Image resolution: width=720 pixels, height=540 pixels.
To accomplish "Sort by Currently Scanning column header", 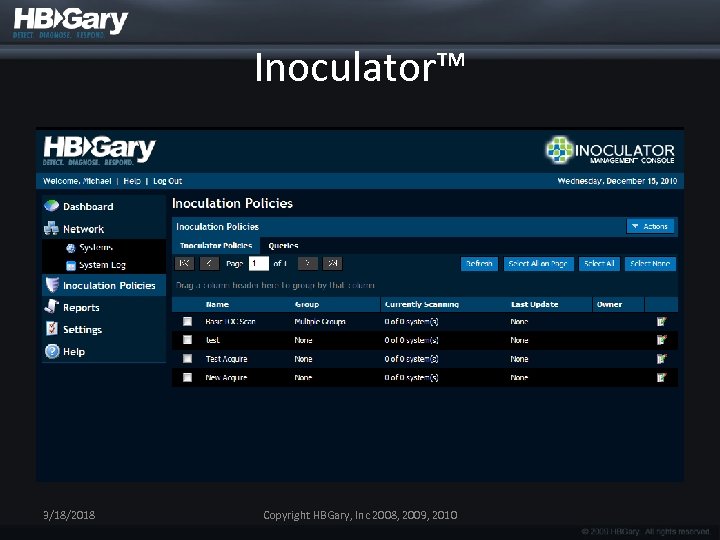I will (422, 304).
